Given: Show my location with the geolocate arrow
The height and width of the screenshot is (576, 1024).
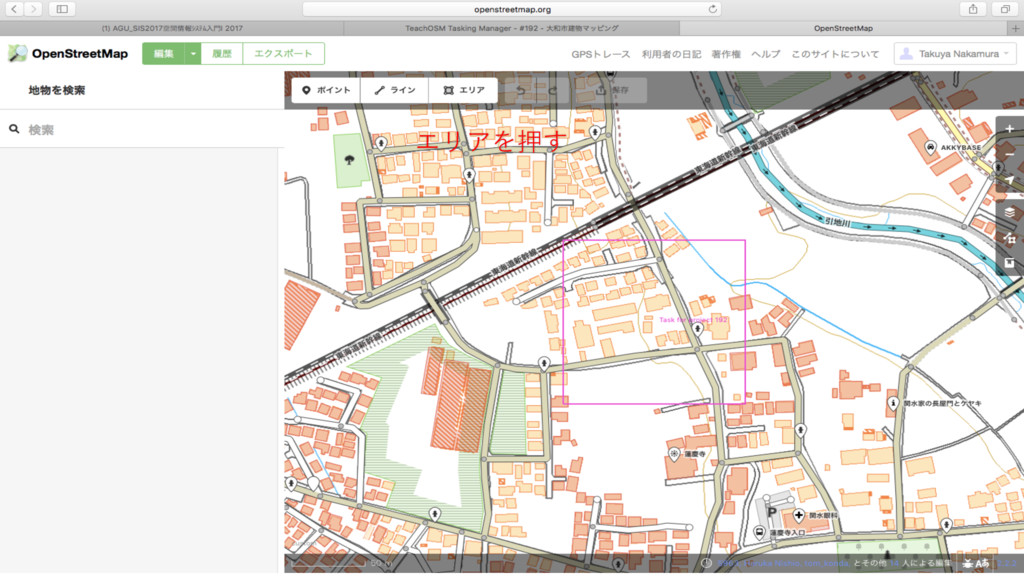Looking at the screenshot, I should 1009,181.
